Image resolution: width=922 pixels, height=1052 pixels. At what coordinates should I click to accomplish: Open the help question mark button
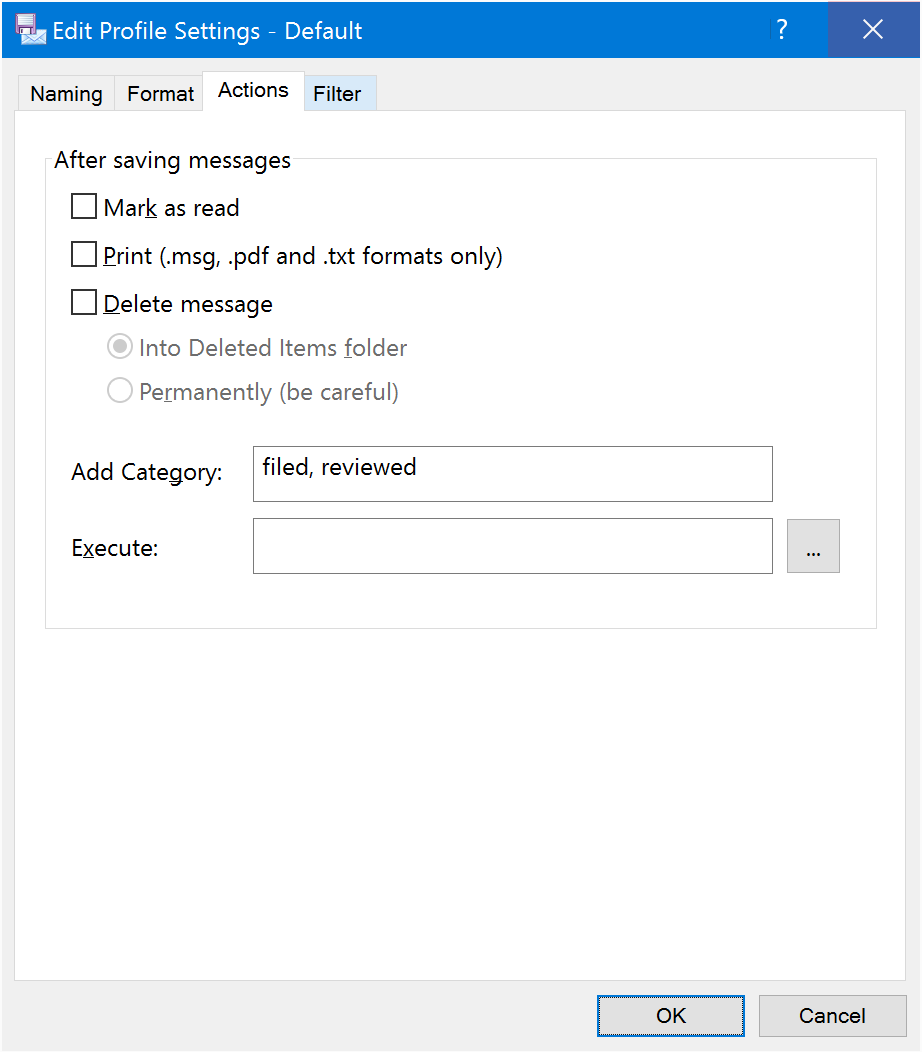pos(782,30)
